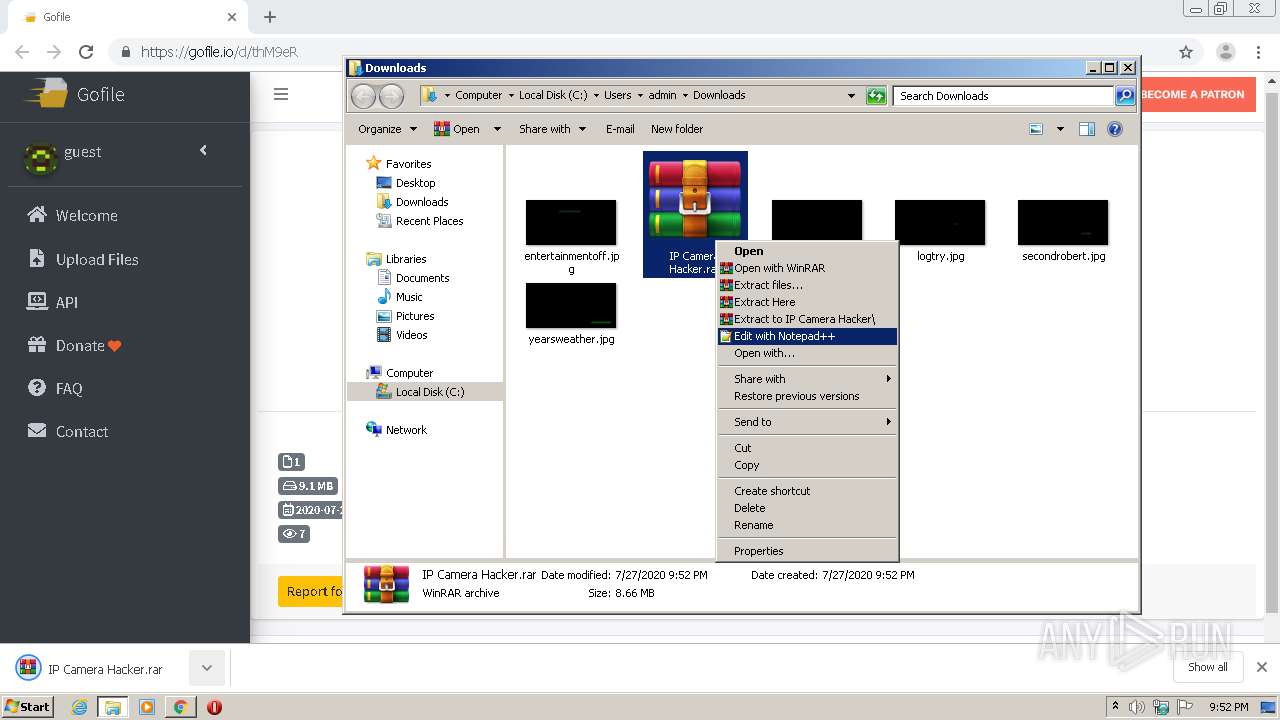Open the Share with toolbar dropdown

point(552,129)
